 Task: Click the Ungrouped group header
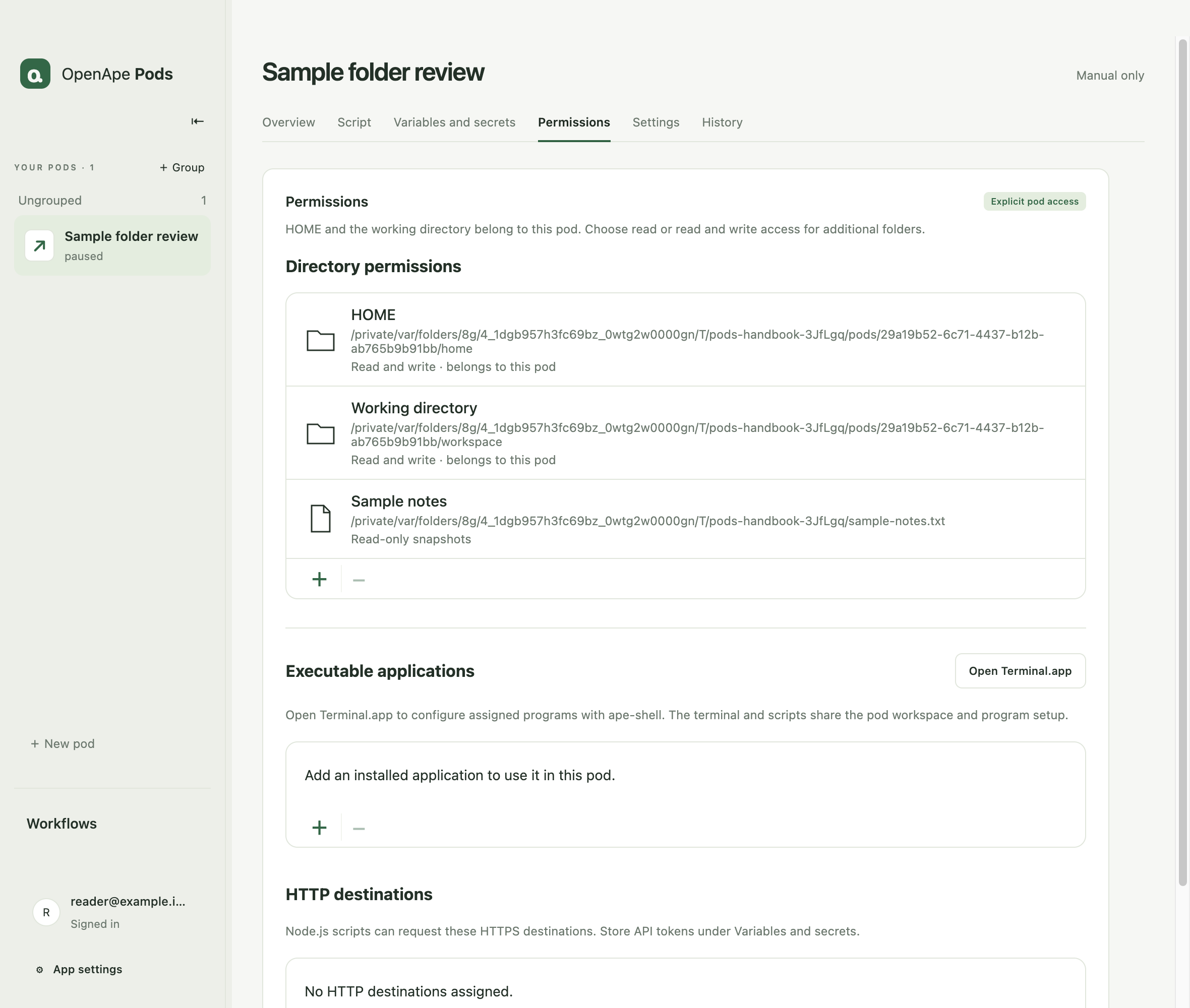point(112,201)
